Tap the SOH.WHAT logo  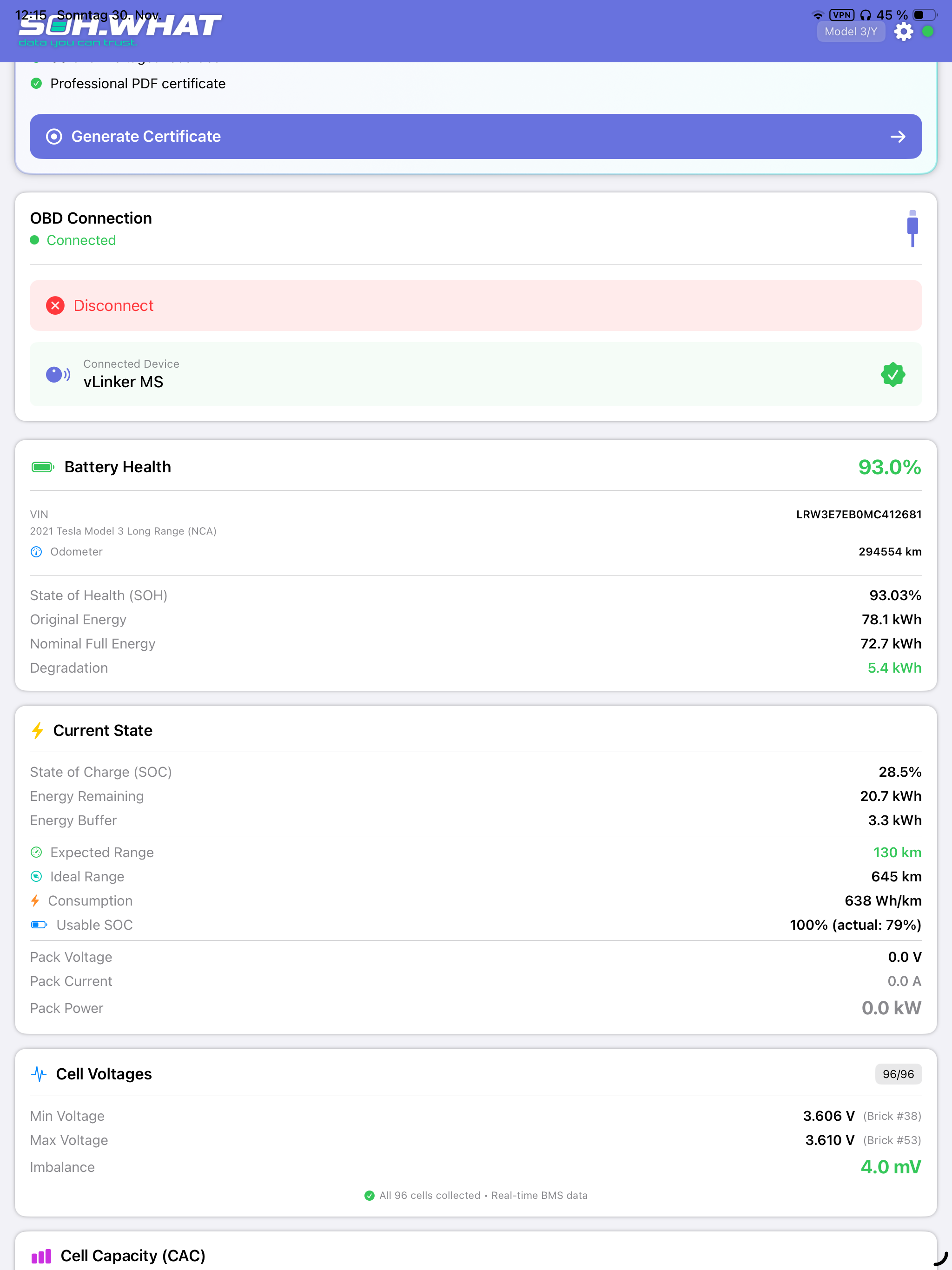(119, 30)
